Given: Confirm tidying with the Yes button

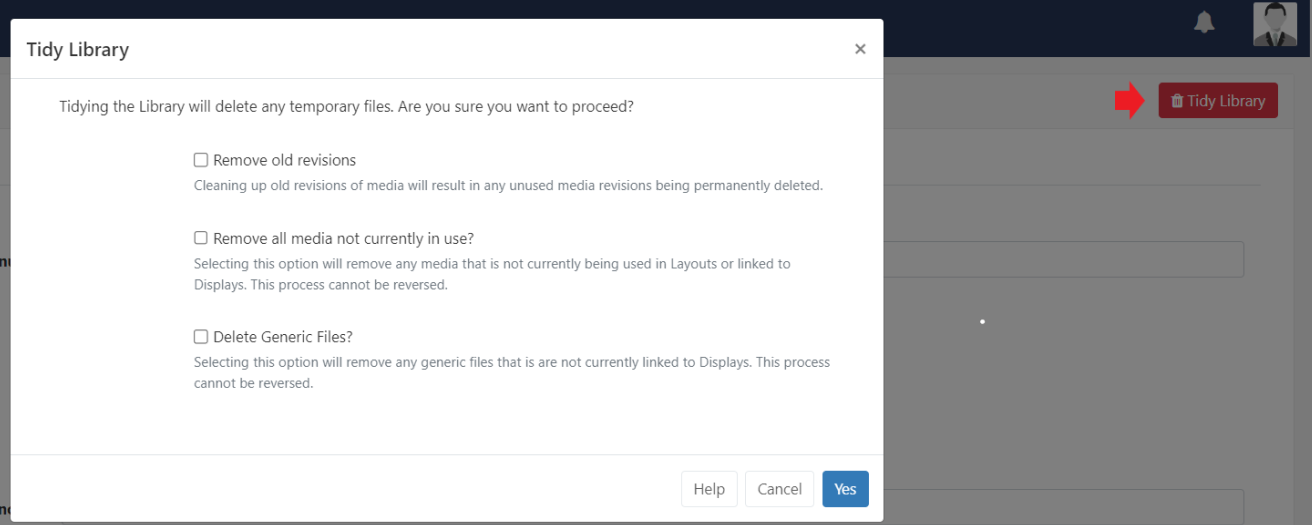Looking at the screenshot, I should (845, 489).
